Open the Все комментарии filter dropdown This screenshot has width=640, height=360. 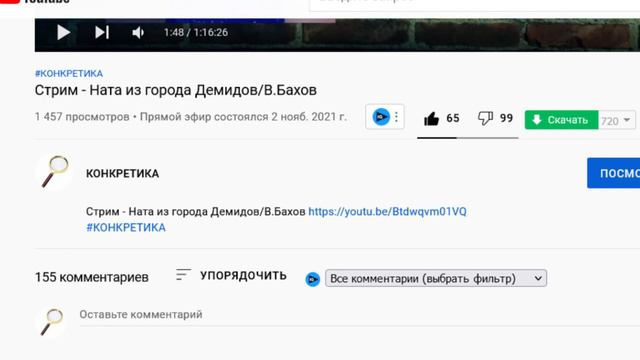click(x=436, y=278)
